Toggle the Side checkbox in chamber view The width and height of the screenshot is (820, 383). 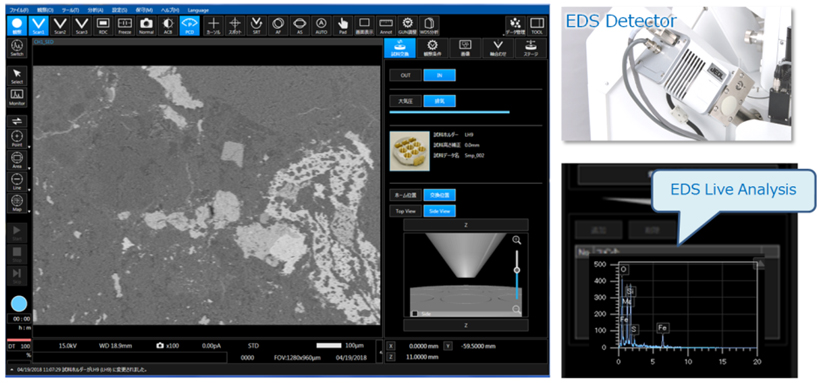tap(414, 313)
